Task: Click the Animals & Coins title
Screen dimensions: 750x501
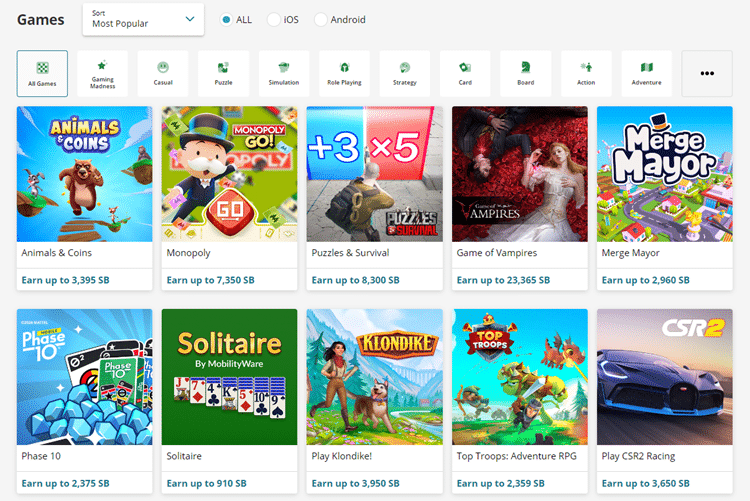Action: click(56, 253)
